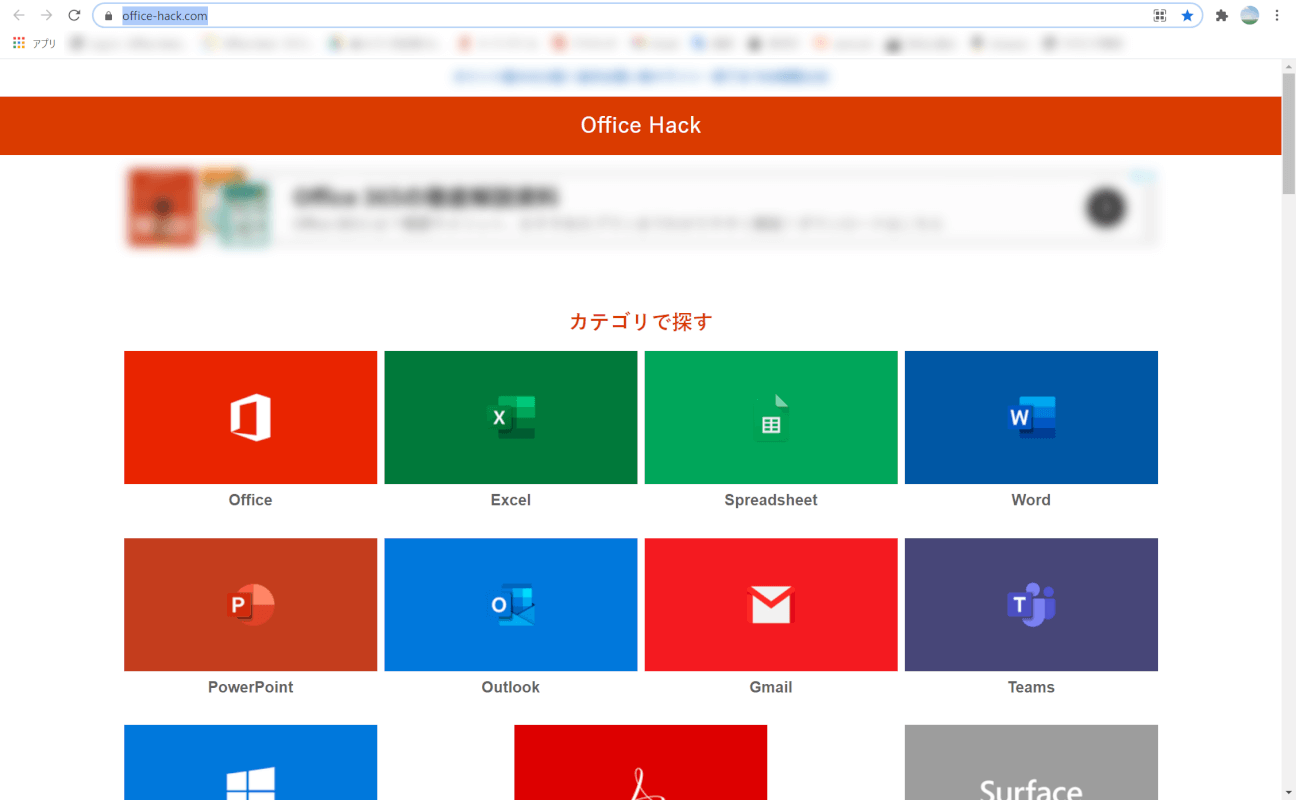Click the Office Hack site title
1296x800 pixels.
641,125
